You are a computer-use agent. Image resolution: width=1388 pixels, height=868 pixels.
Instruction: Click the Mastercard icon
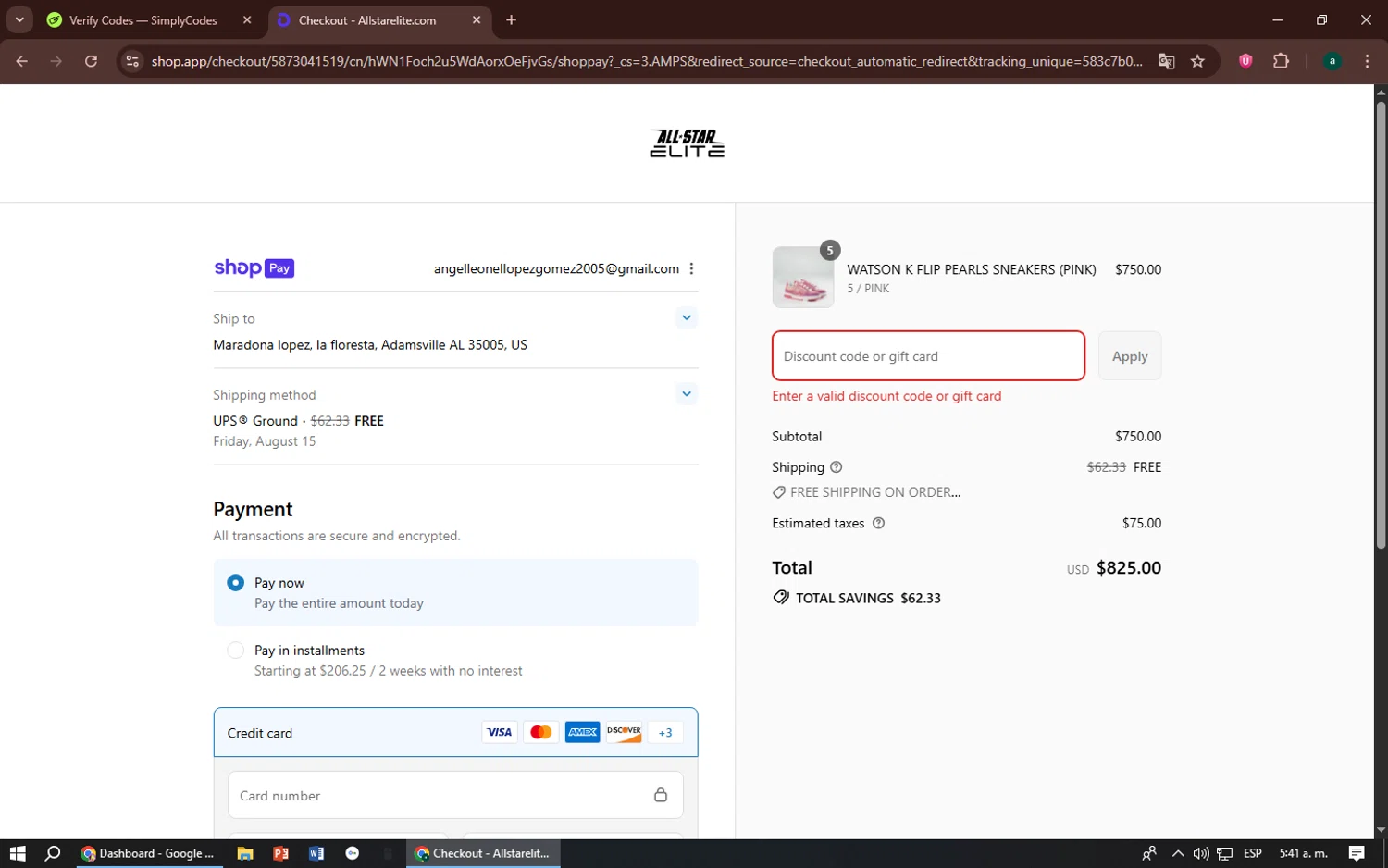(x=540, y=732)
